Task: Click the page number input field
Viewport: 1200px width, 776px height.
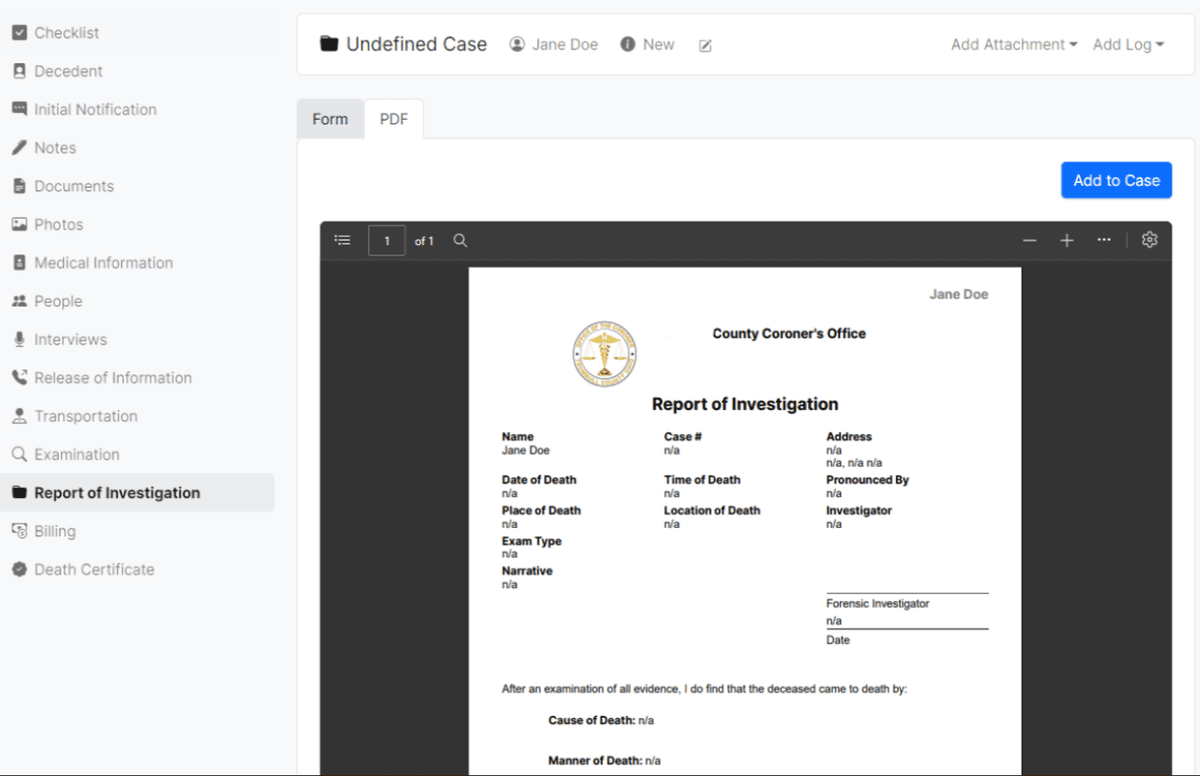Action: point(387,240)
